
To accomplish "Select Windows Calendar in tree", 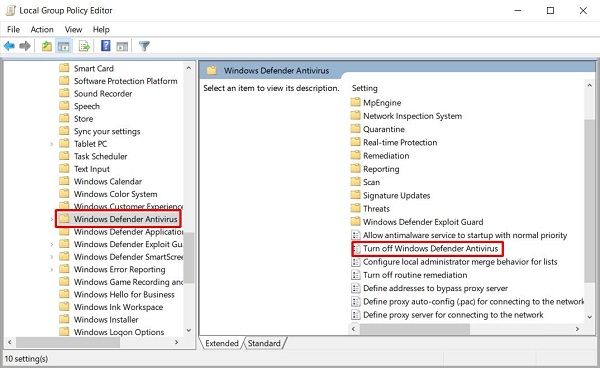I will [108, 181].
